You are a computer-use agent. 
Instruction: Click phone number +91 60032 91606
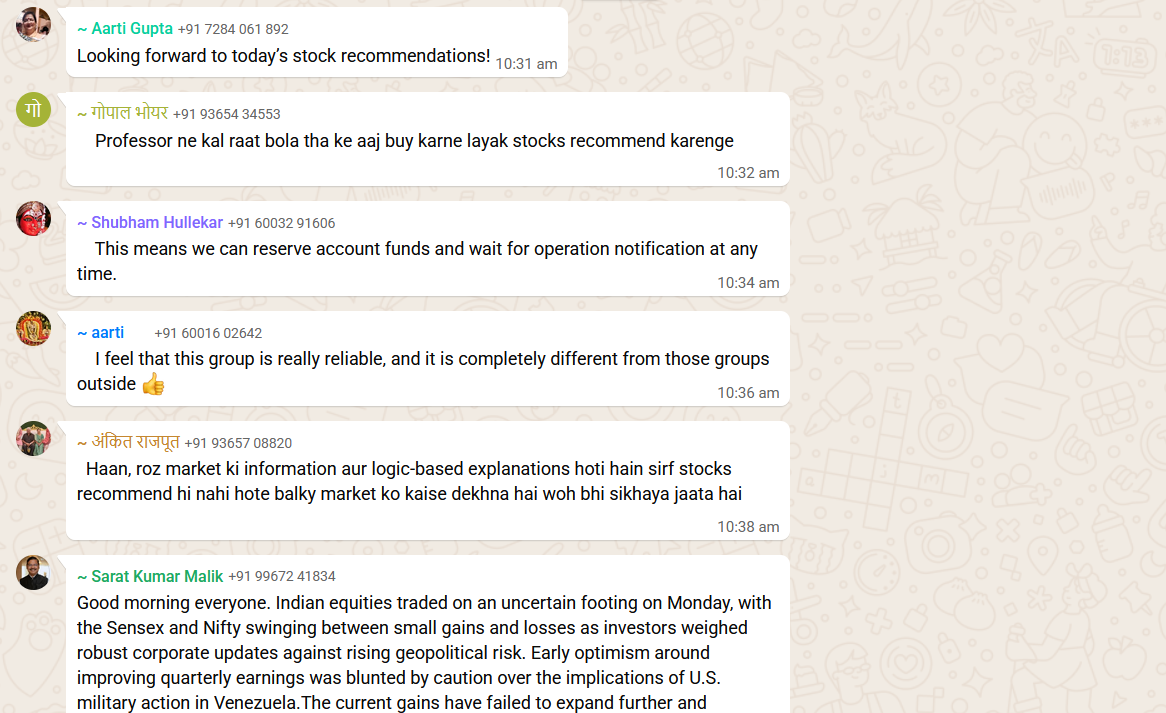[282, 223]
